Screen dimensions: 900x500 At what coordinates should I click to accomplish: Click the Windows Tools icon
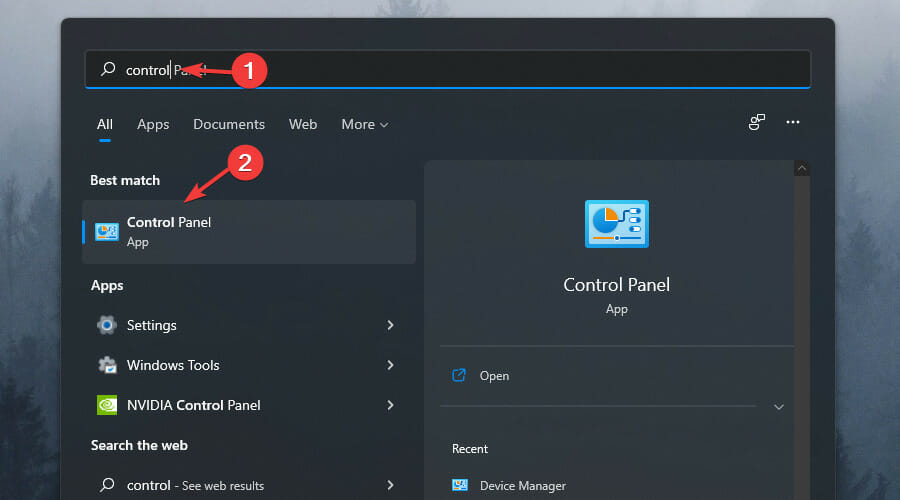(x=107, y=365)
